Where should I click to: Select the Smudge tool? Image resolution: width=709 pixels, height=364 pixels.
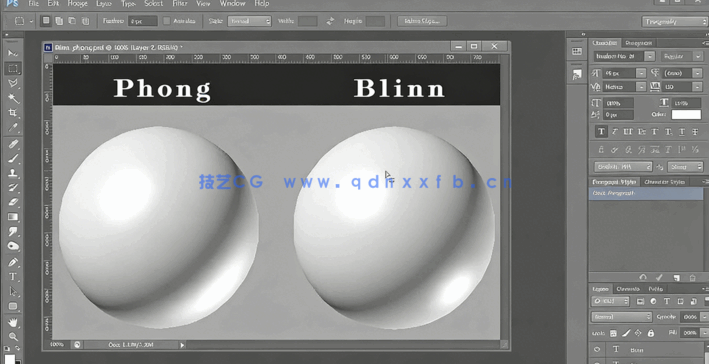tap(13, 232)
